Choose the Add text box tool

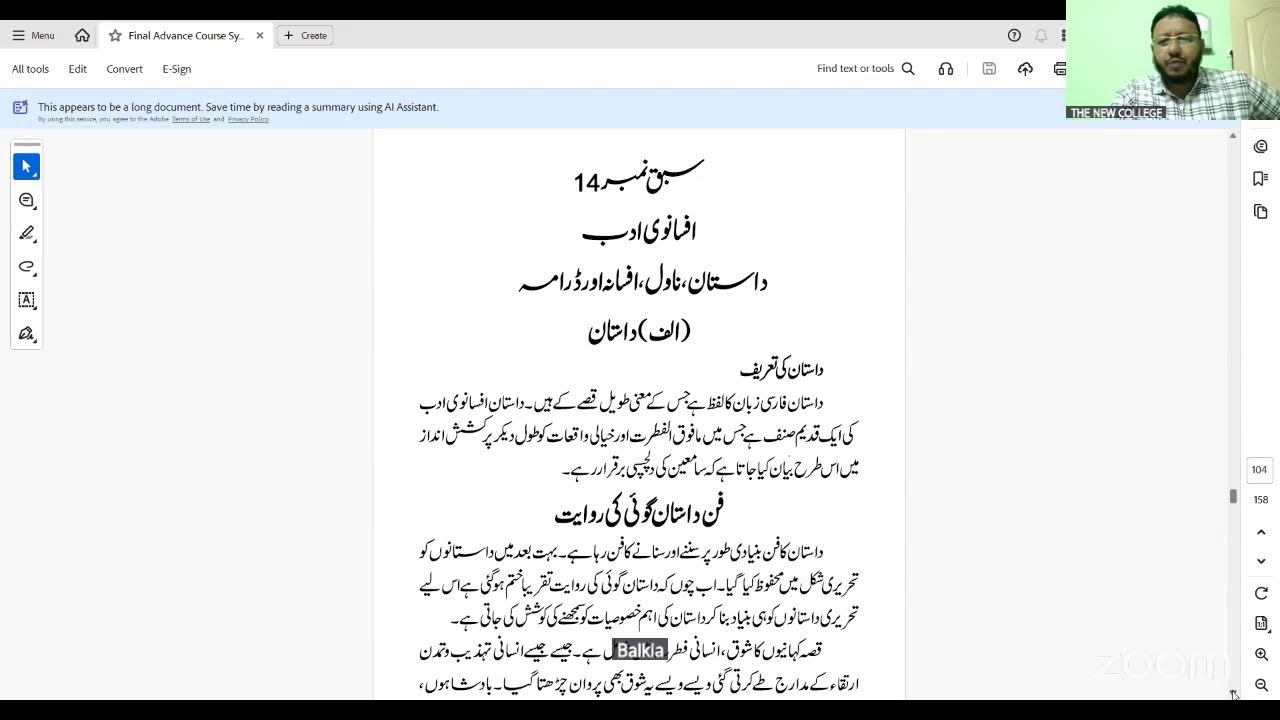point(26,300)
